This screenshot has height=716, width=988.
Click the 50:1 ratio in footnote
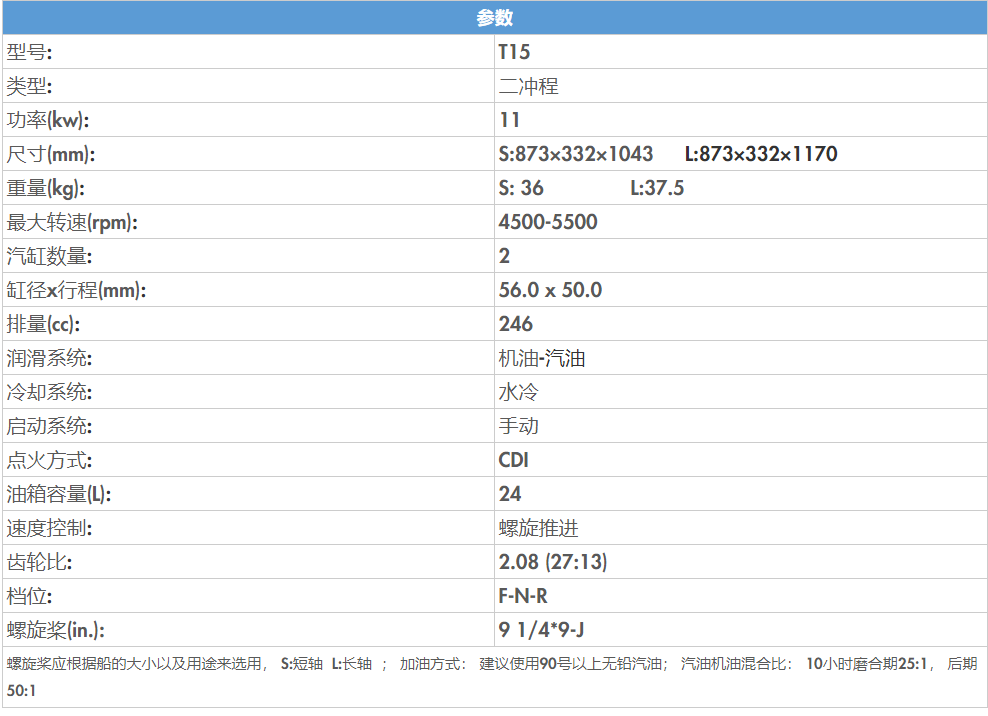point(21,691)
